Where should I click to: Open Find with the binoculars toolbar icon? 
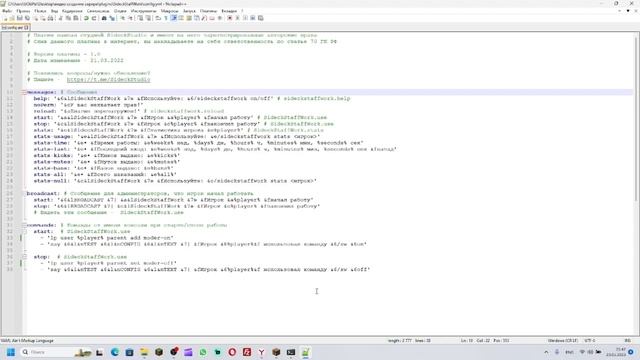click(x=104, y=18)
